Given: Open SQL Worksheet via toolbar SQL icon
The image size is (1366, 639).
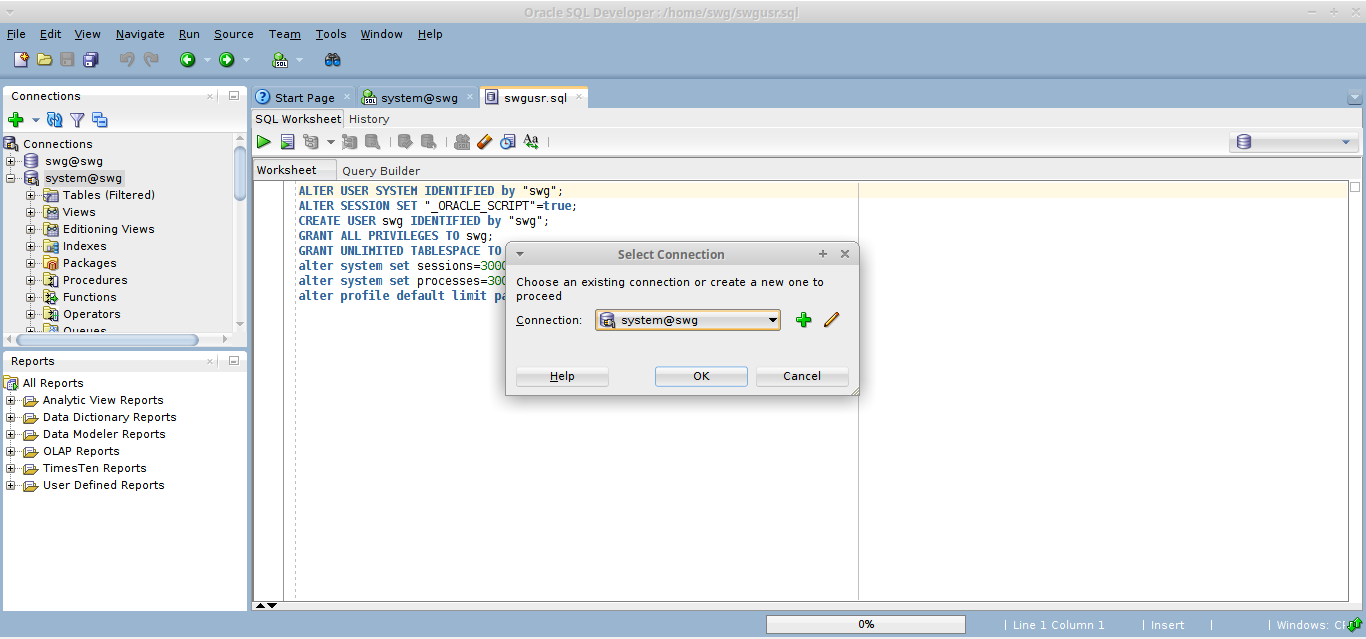Looking at the screenshot, I should pos(280,60).
